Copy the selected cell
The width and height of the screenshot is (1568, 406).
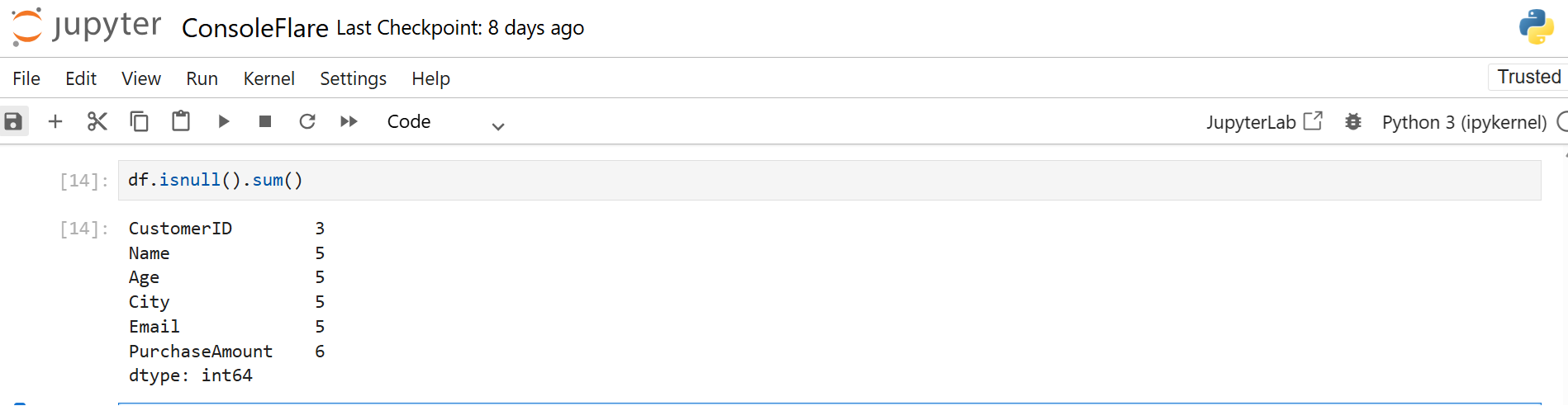pyautogui.click(x=139, y=122)
